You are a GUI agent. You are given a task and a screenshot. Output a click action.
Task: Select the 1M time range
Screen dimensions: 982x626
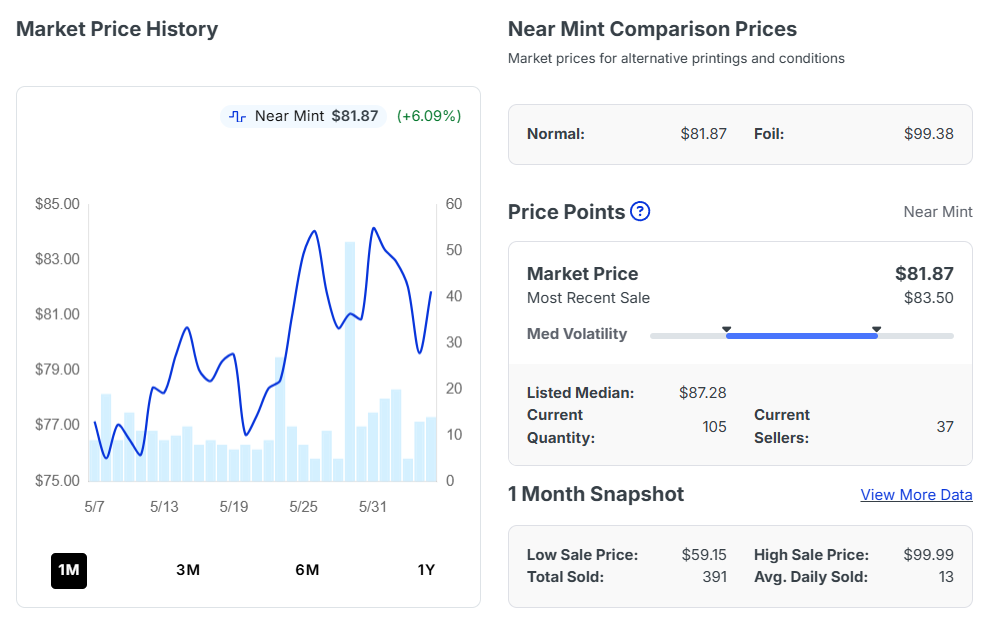69,570
